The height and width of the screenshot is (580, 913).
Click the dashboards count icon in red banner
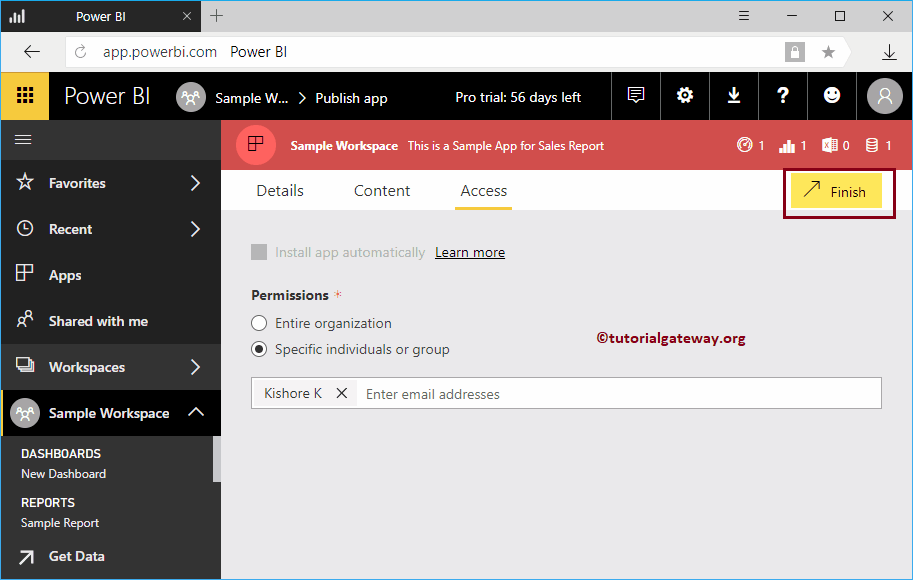[x=746, y=145]
